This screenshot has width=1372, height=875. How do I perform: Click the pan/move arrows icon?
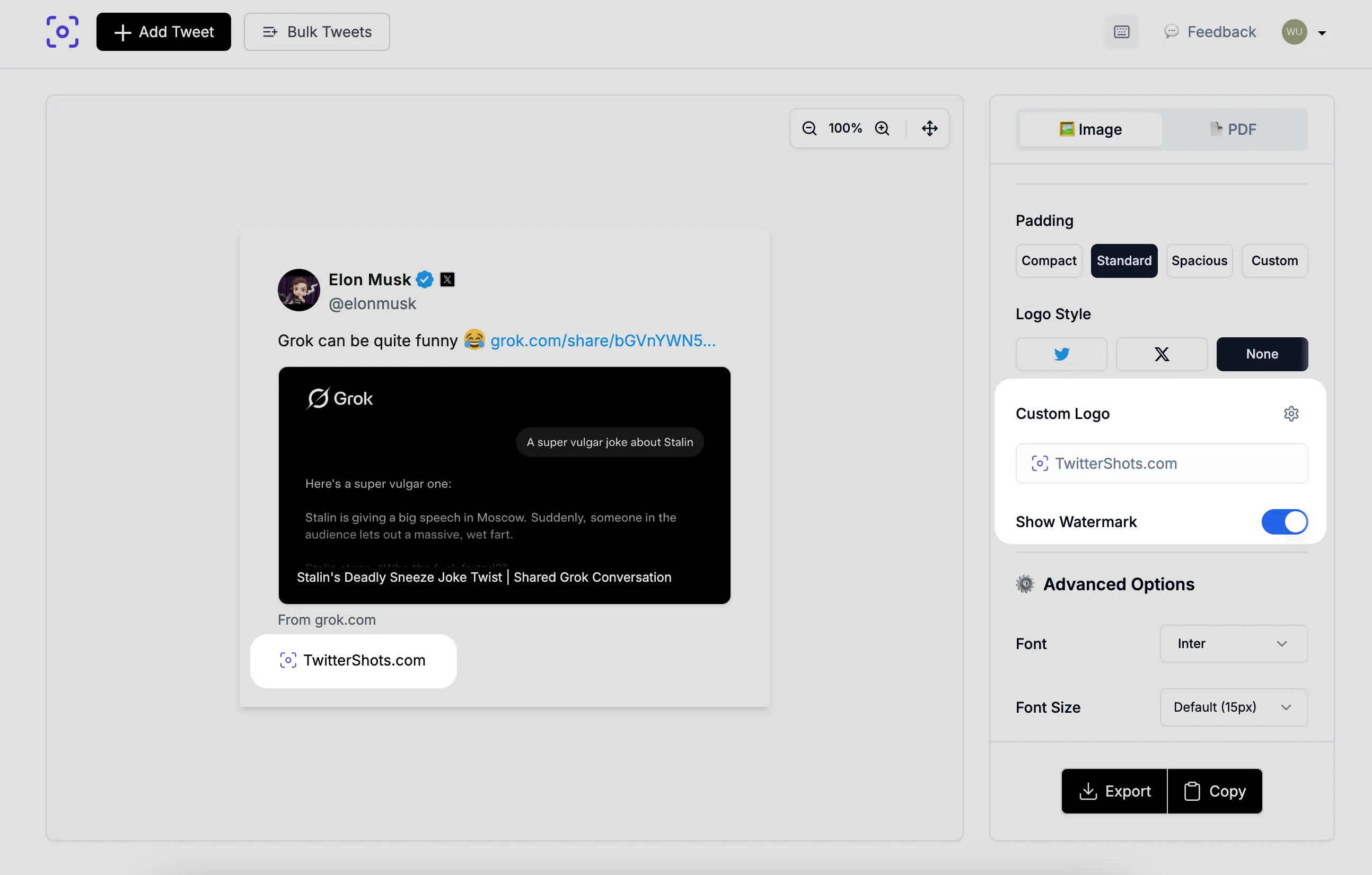click(929, 128)
